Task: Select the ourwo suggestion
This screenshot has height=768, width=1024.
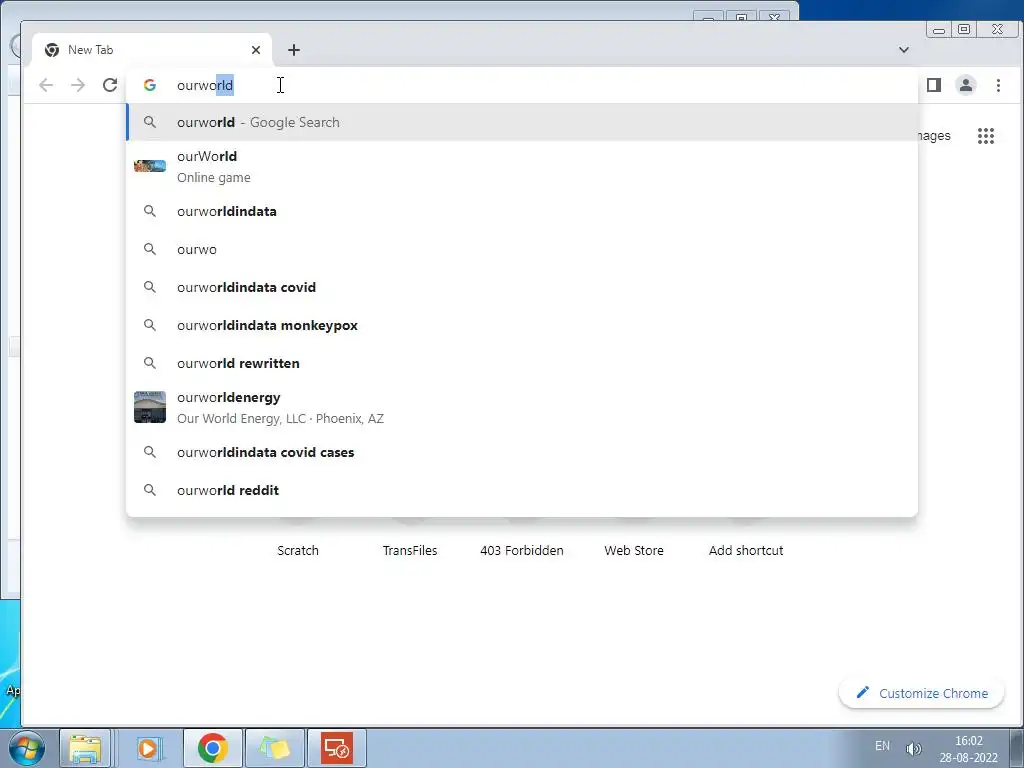Action: click(x=522, y=249)
